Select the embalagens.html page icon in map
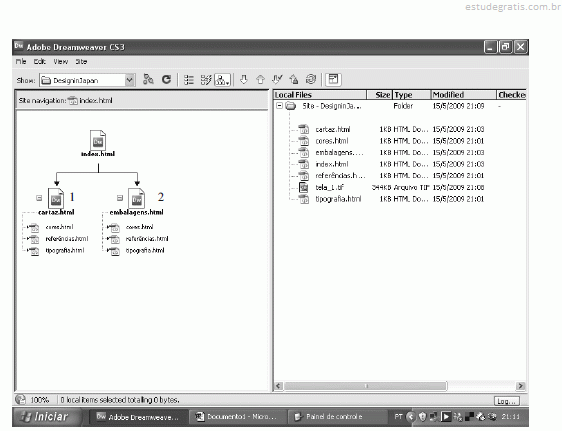Viewport: 562px width, 431px height. (137, 198)
